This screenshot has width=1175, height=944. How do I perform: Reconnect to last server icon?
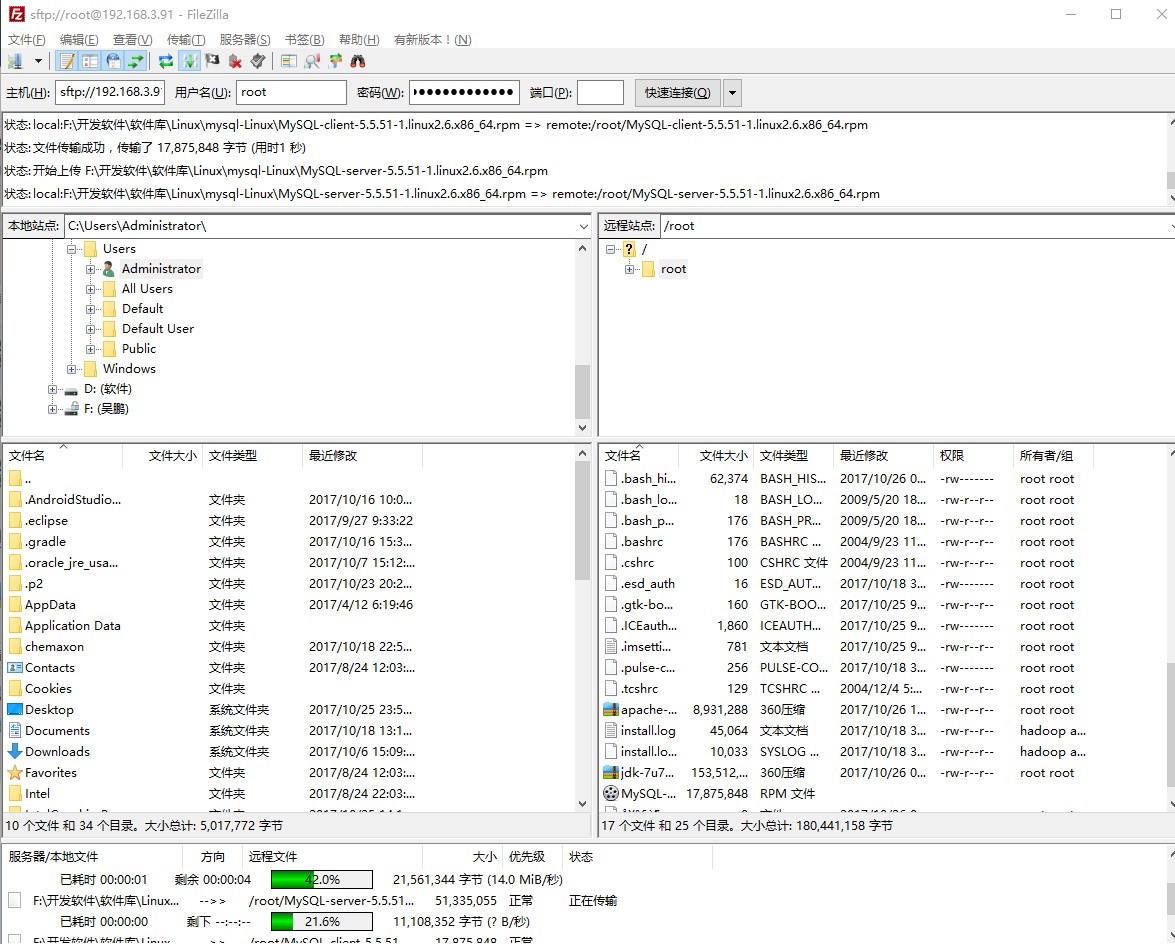[x=258, y=61]
